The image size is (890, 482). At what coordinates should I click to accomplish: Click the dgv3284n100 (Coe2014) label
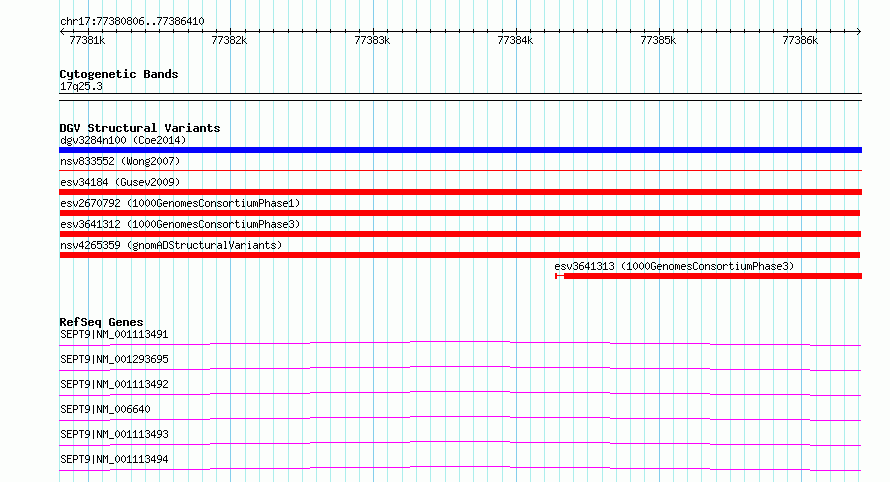coord(123,140)
